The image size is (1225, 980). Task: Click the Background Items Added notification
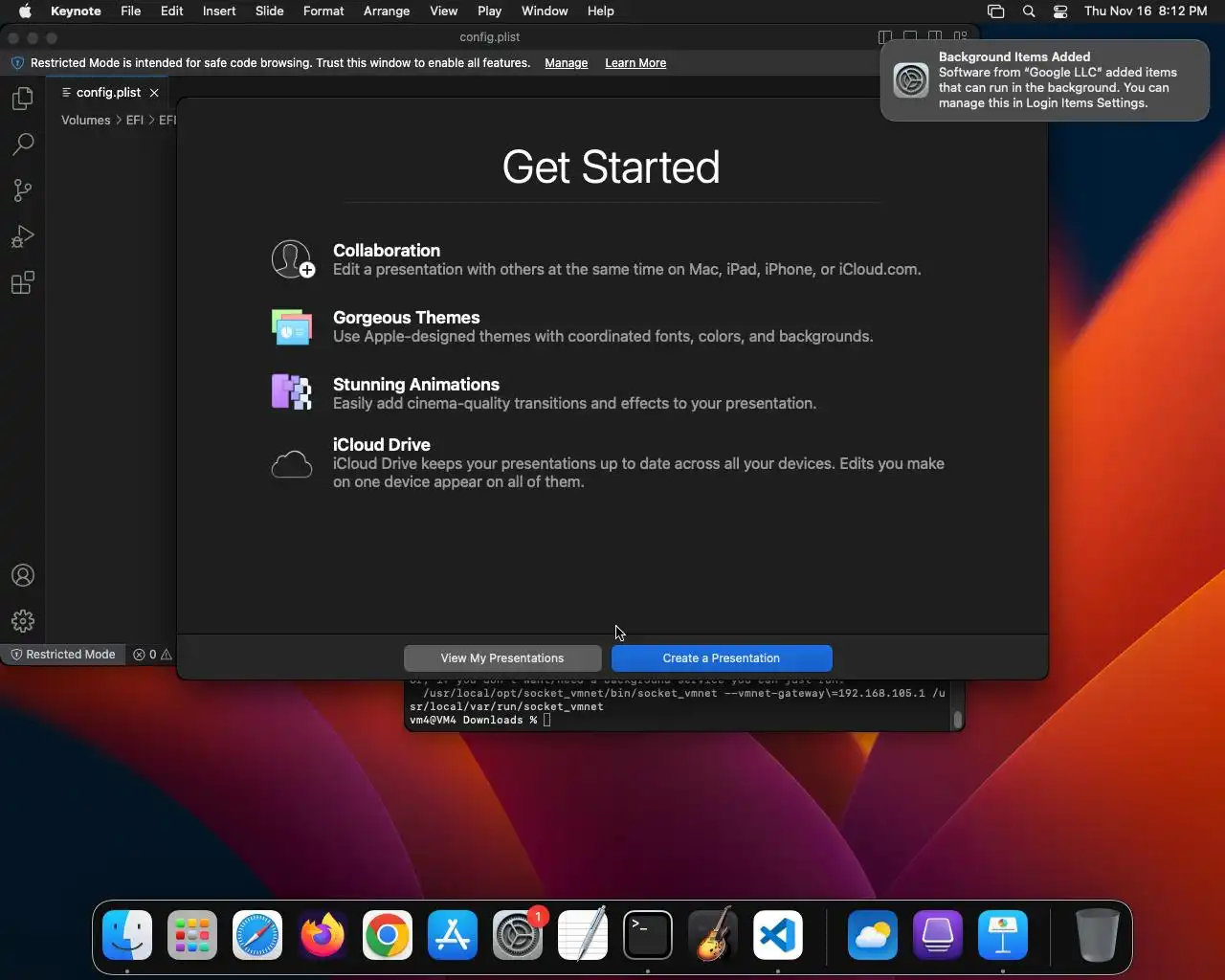[1044, 80]
